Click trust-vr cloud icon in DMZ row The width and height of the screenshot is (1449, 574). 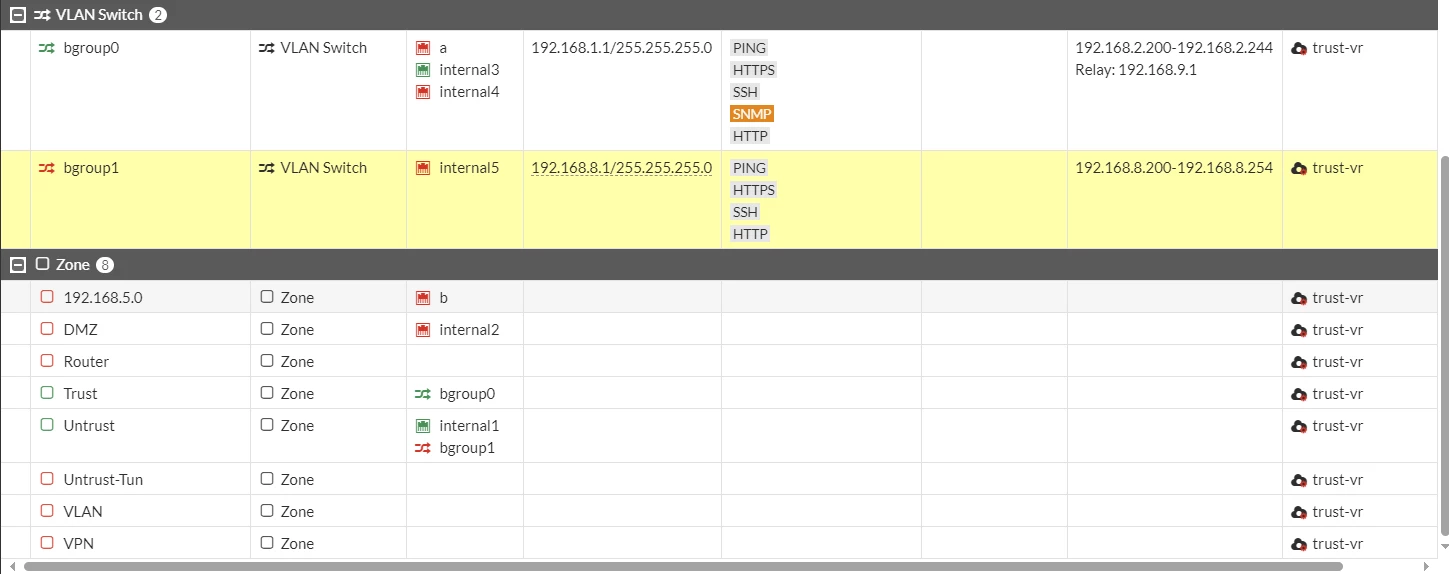click(1299, 330)
